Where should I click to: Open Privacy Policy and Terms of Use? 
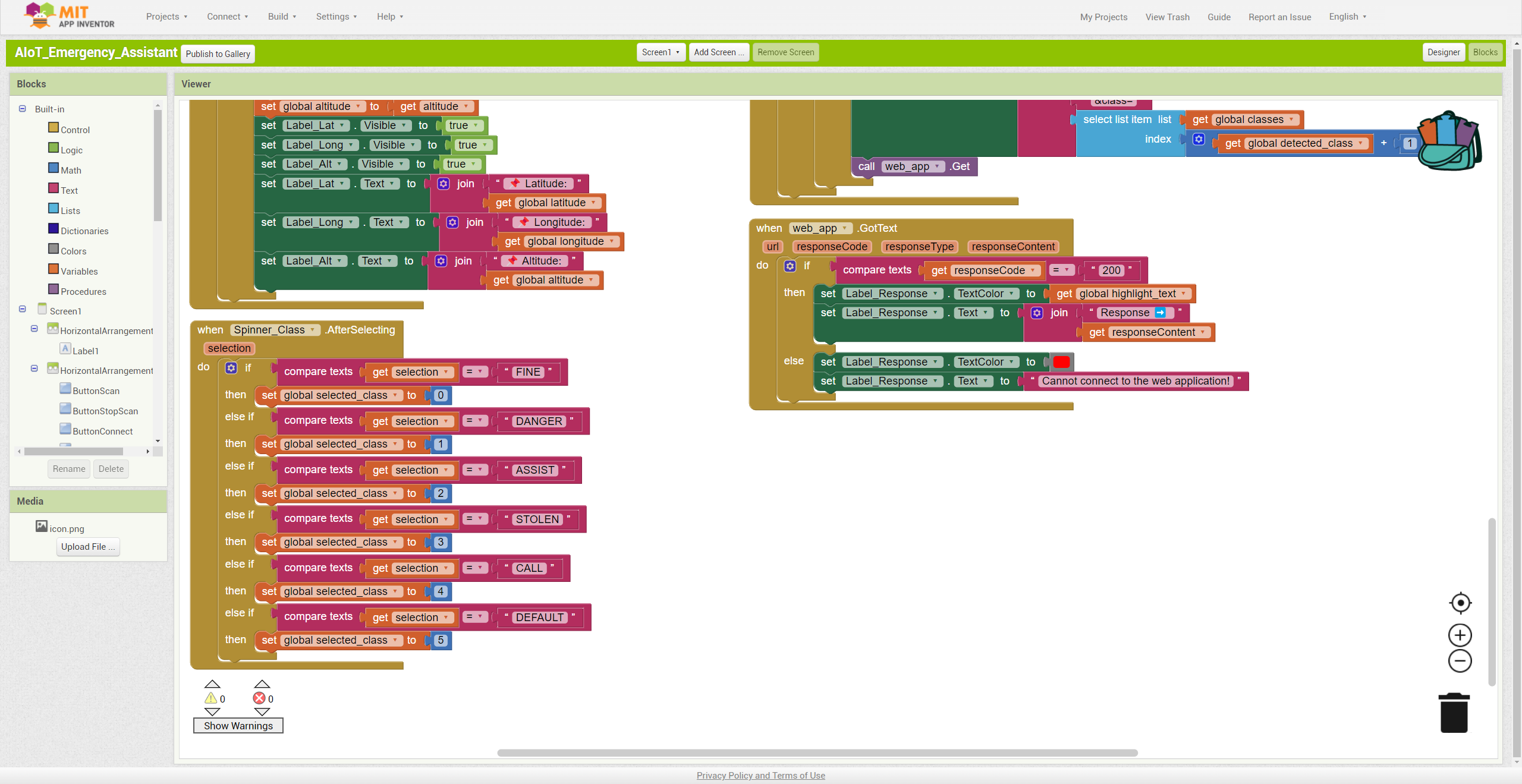760,775
